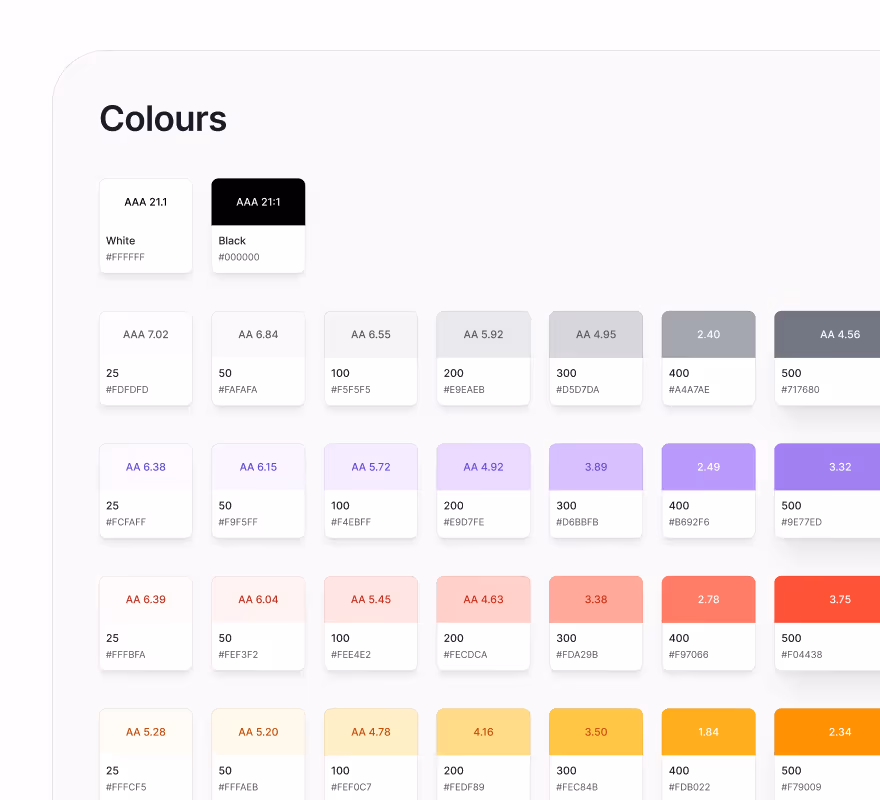Click the #FEF0C7 hex code
The height and width of the screenshot is (800, 880).
point(351,787)
